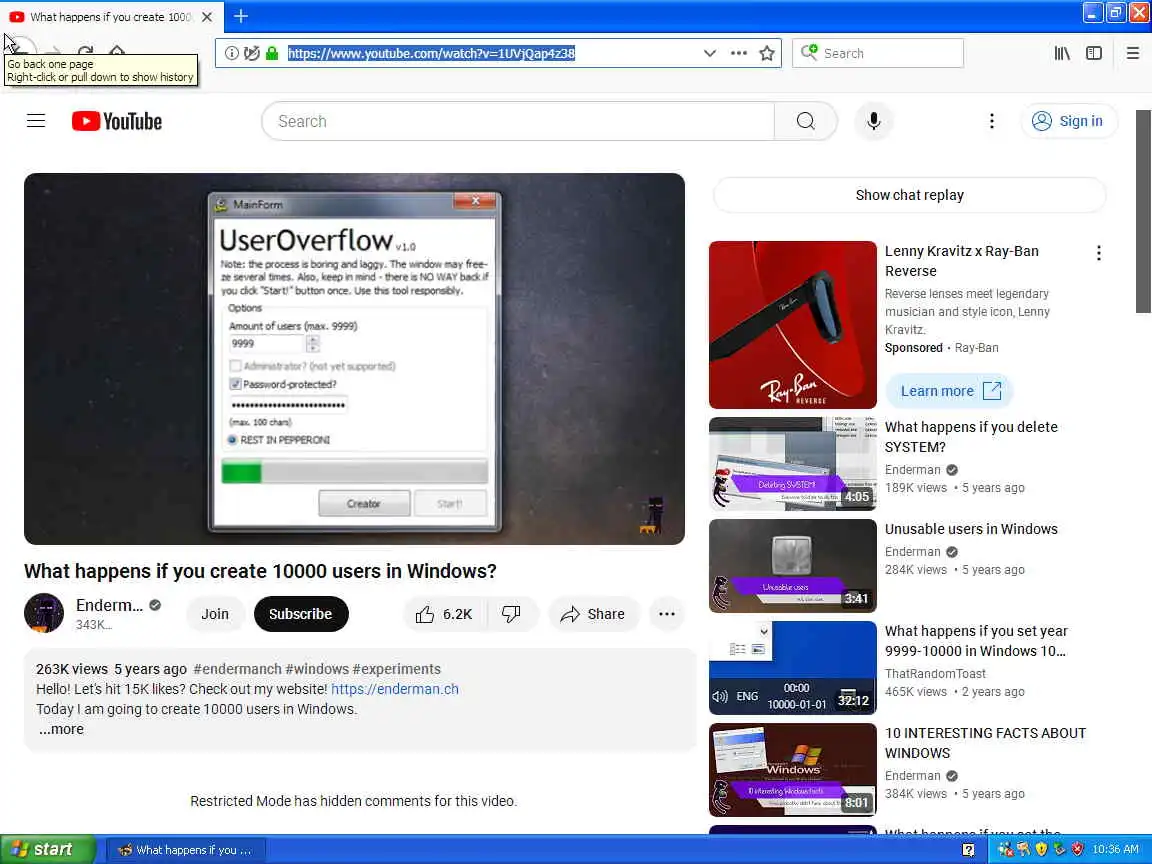
Task: Select the browser taskbar button
Action: click(x=185, y=850)
